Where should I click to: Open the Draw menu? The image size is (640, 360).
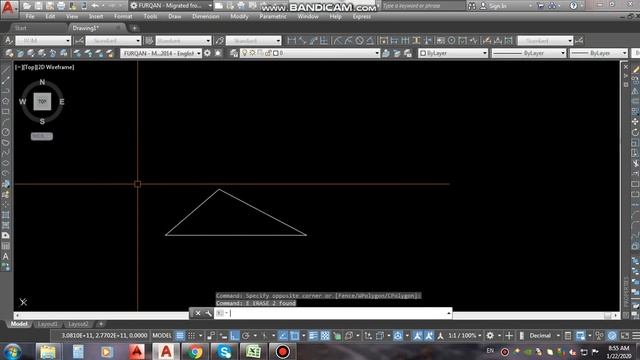[x=175, y=17]
